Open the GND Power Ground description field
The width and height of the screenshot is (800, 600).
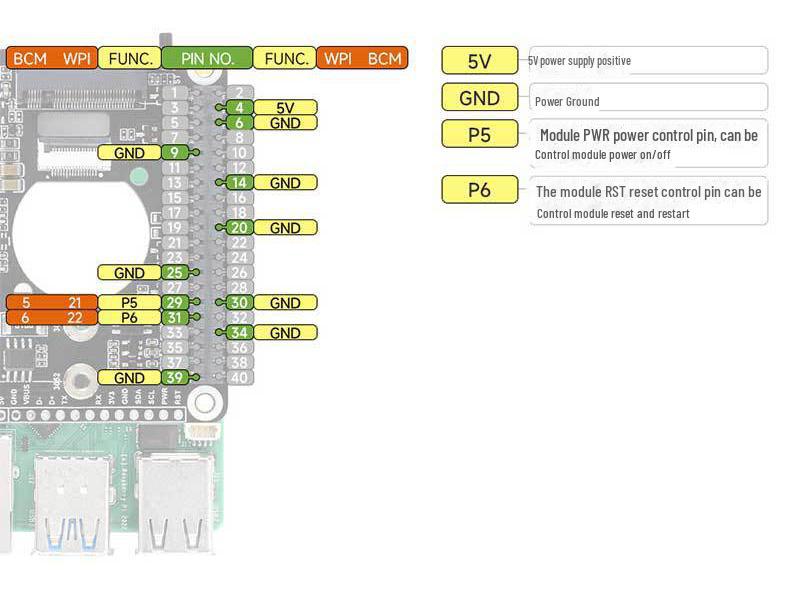(648, 99)
